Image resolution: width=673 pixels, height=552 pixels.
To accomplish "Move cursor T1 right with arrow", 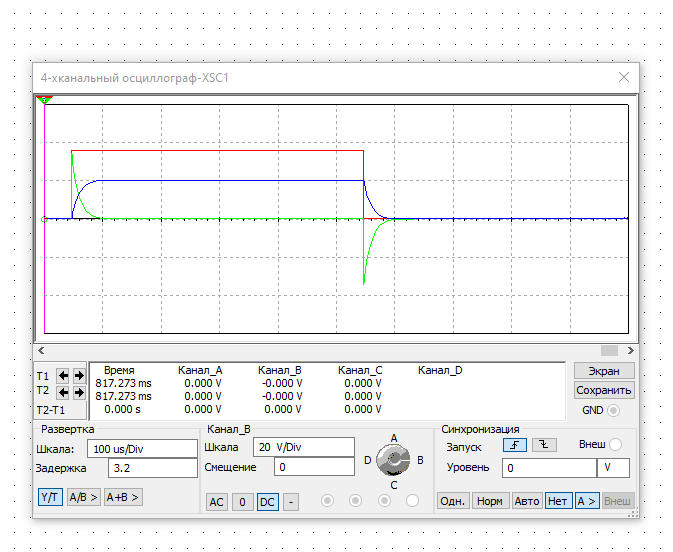I will point(79,376).
